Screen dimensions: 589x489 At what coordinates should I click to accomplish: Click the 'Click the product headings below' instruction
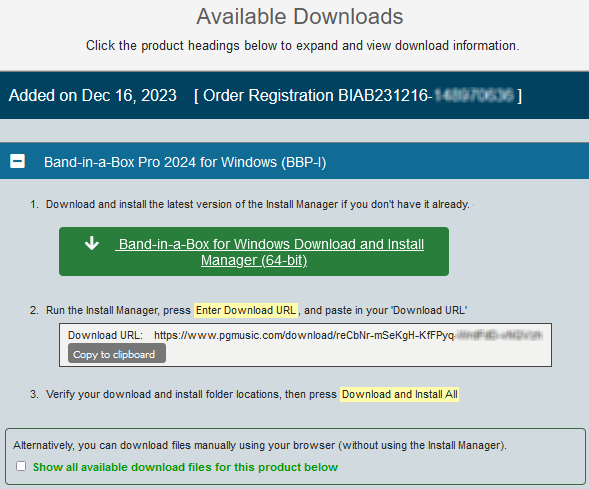pos(303,46)
